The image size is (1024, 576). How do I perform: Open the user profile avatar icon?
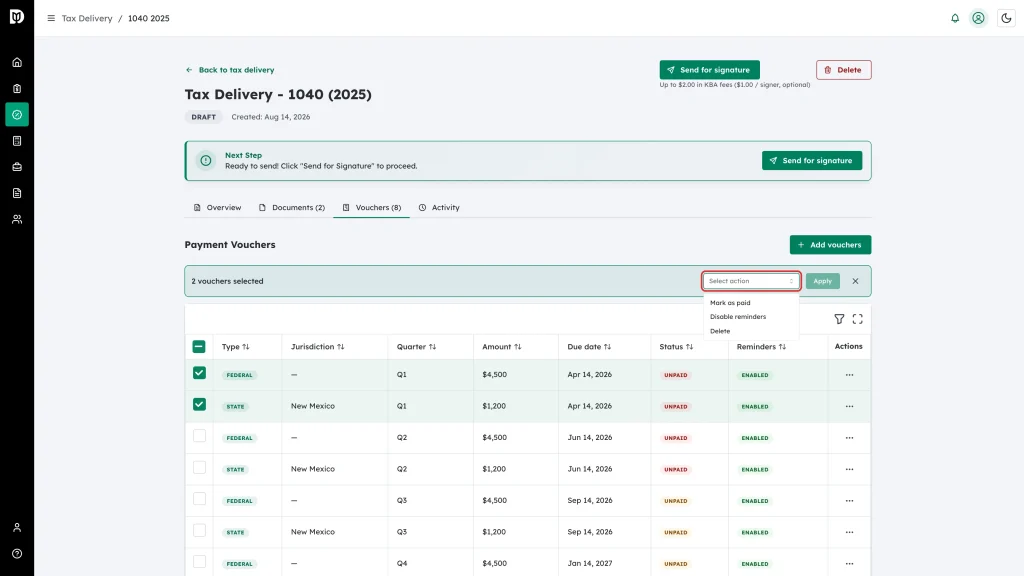pos(978,18)
